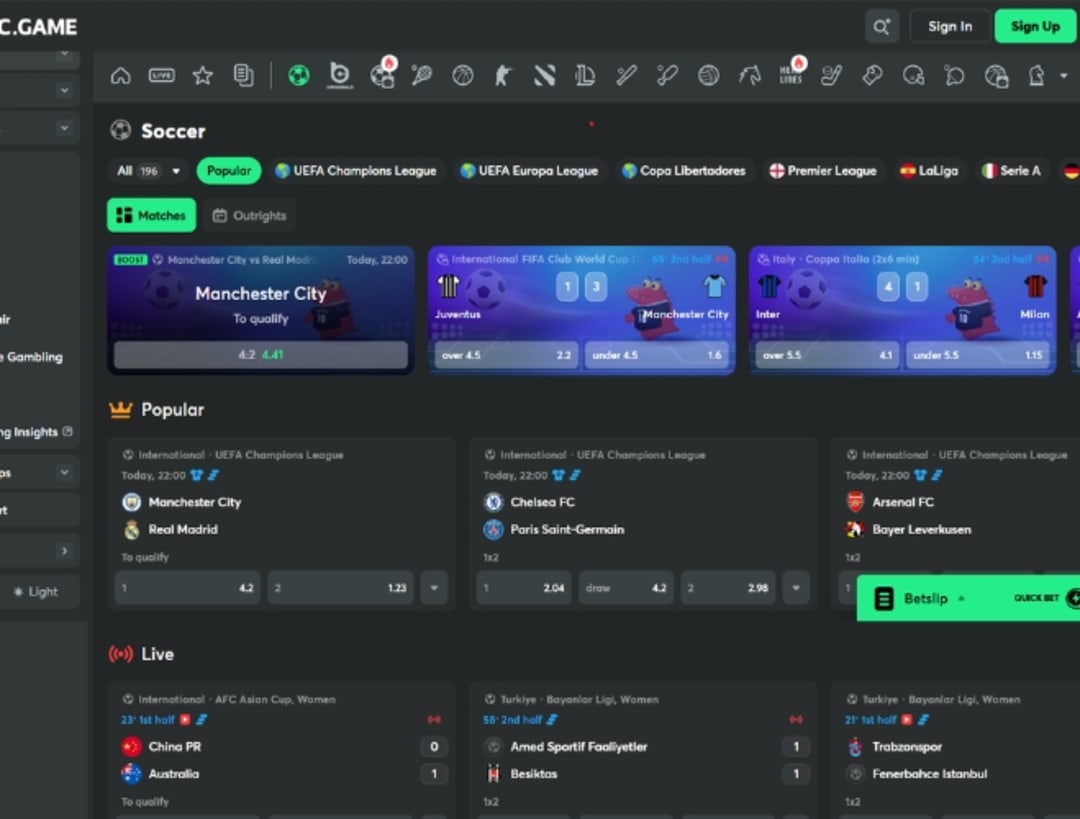Expand more markets for Manchester City match

[434, 588]
